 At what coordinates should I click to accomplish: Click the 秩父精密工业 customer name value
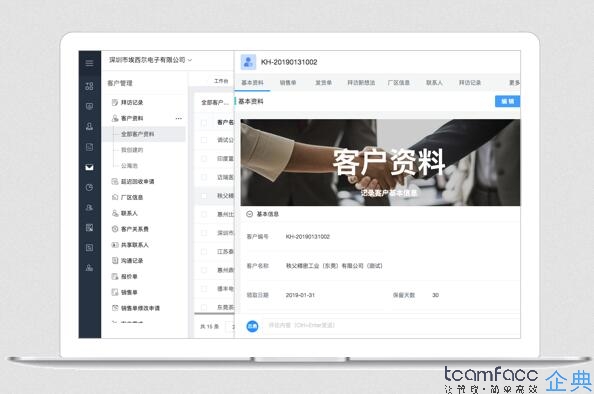334,266
